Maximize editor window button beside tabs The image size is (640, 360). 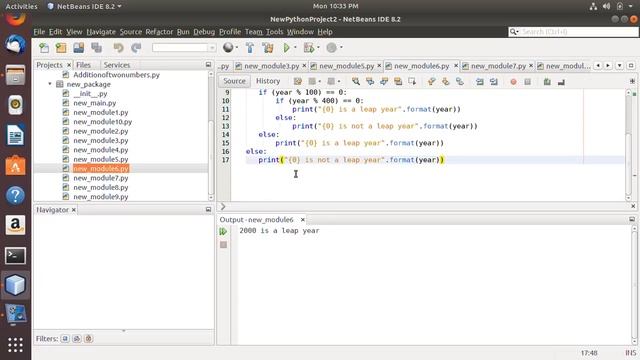pyautogui.click(x=631, y=65)
